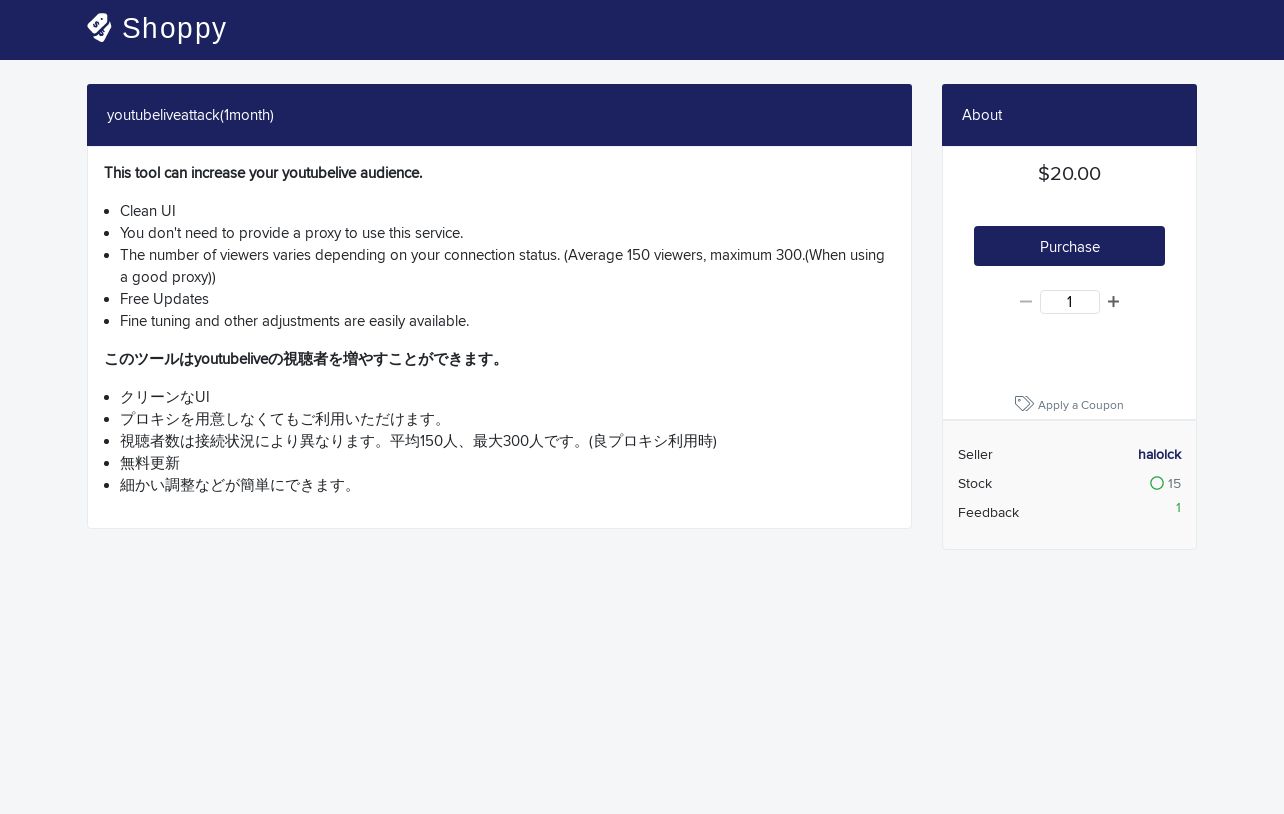Image resolution: width=1284 pixels, height=814 pixels.
Task: Click the '無料更新' bullet
Action: pos(150,463)
